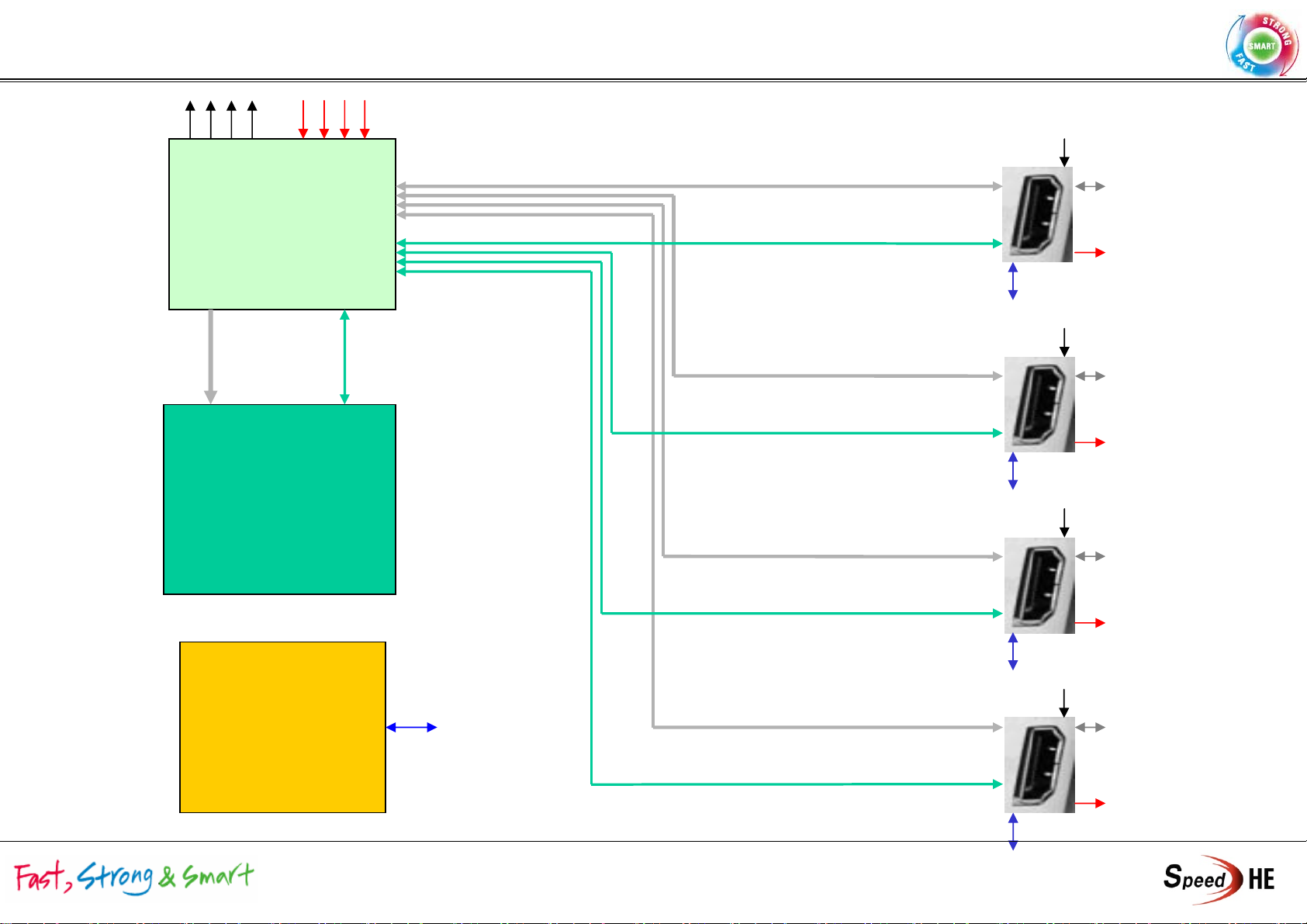Image resolution: width=1307 pixels, height=924 pixels.
Task: Click leftmost black up arrow above green block
Action: pos(190,119)
